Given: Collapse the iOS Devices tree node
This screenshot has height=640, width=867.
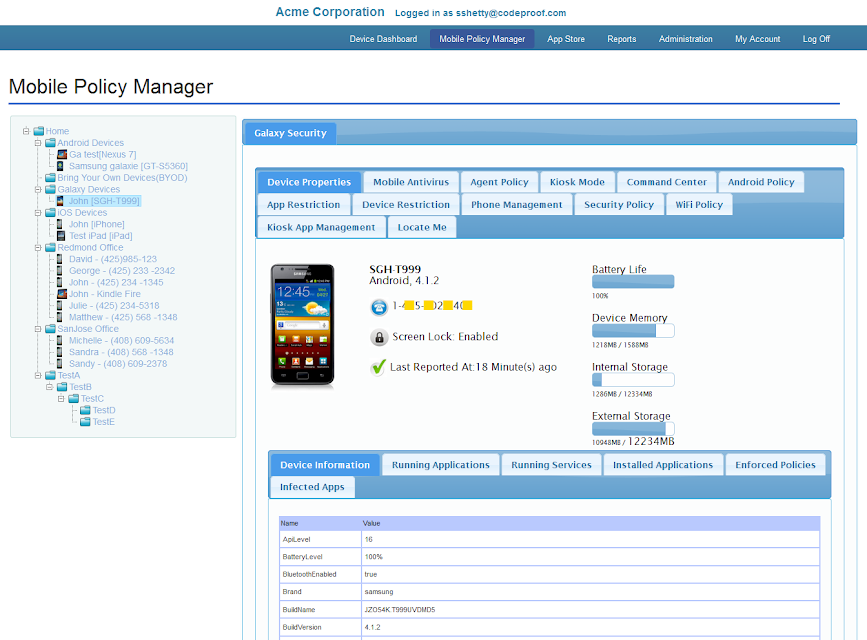Looking at the screenshot, I should point(38,212).
